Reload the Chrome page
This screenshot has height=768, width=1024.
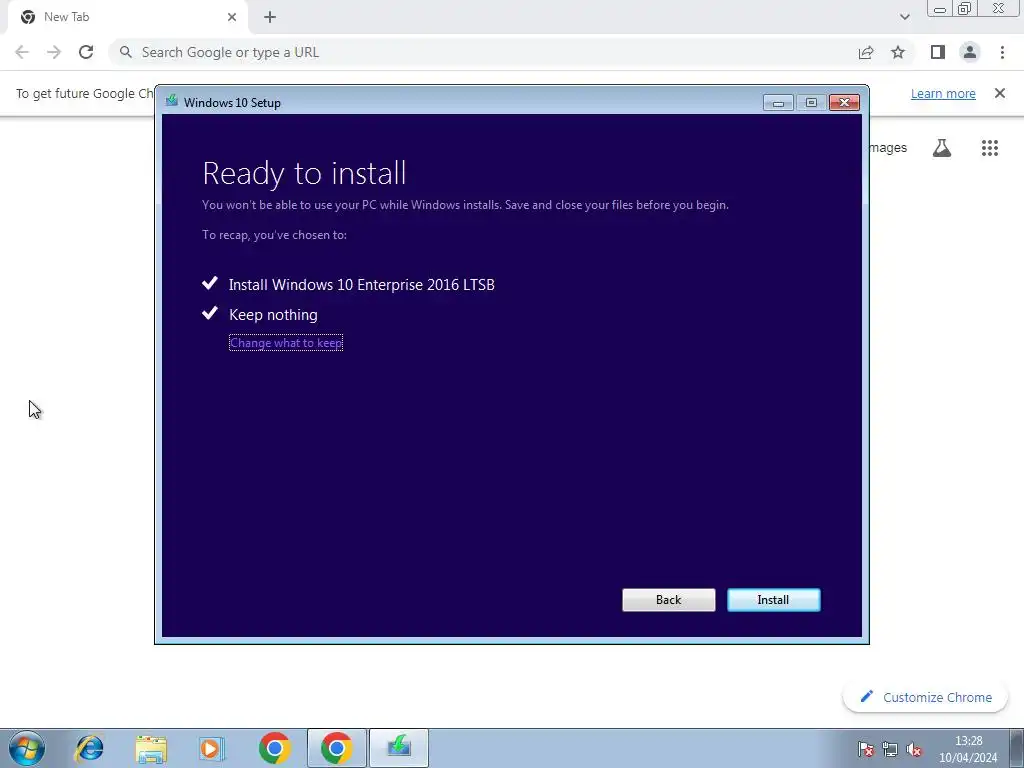[x=86, y=52]
